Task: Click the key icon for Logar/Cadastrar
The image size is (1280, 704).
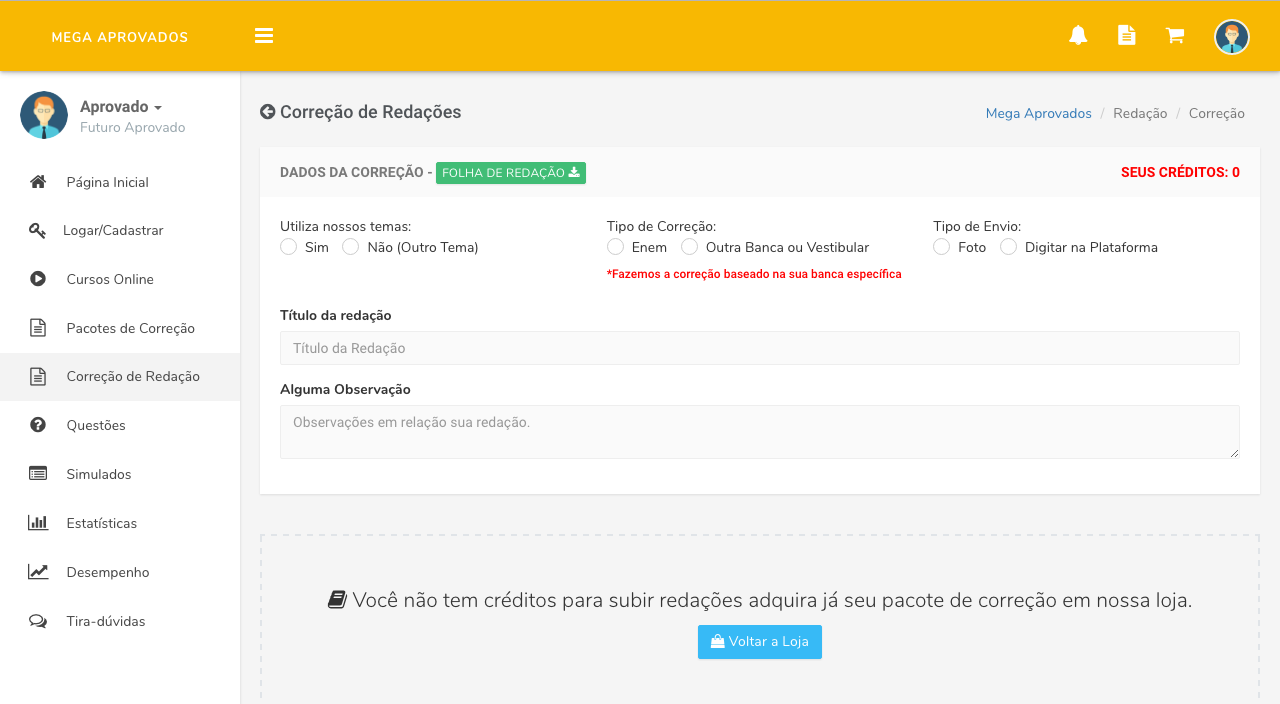Action: 38,231
